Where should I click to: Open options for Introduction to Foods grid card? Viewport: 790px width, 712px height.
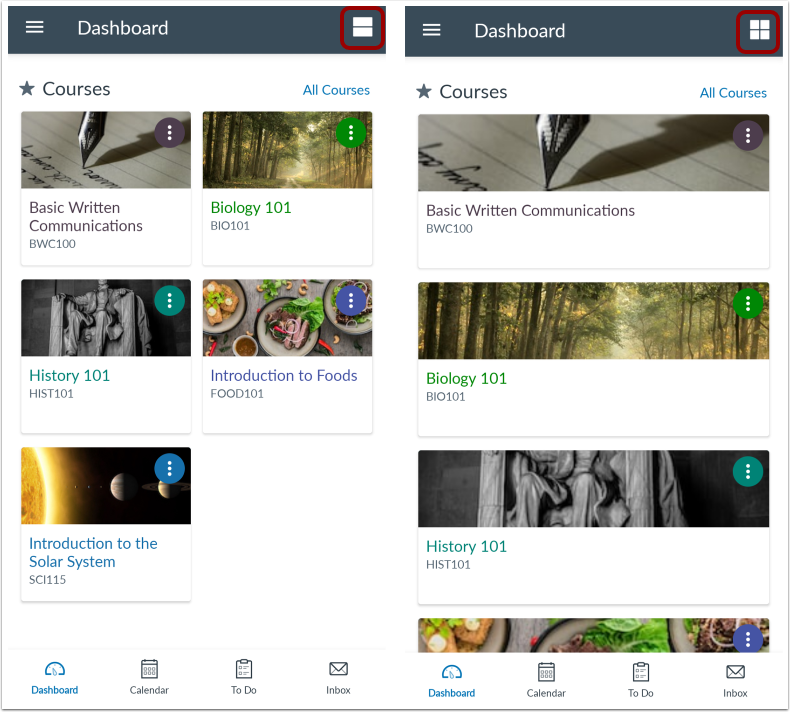coord(351,300)
